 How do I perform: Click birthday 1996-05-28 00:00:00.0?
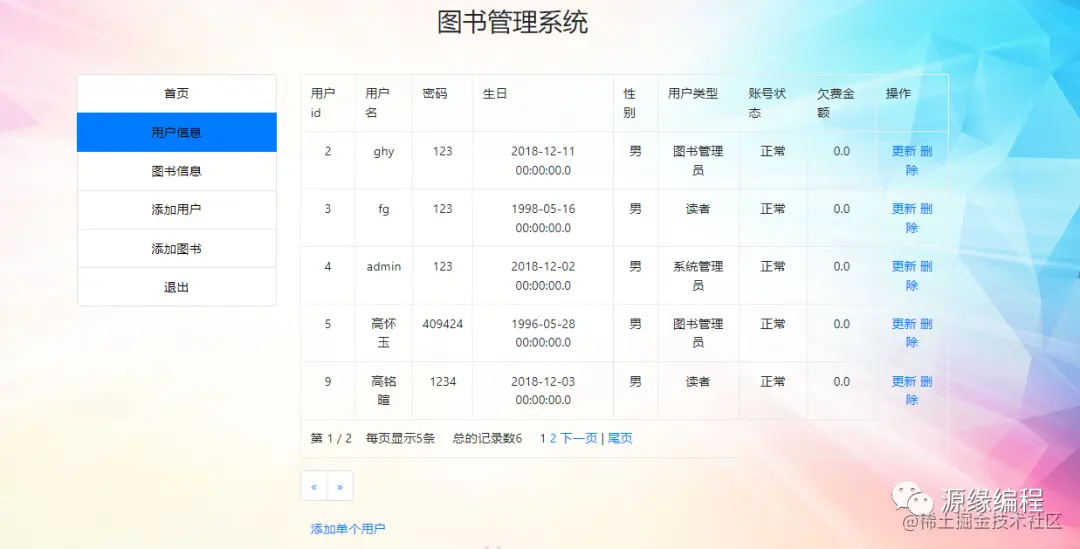543,333
